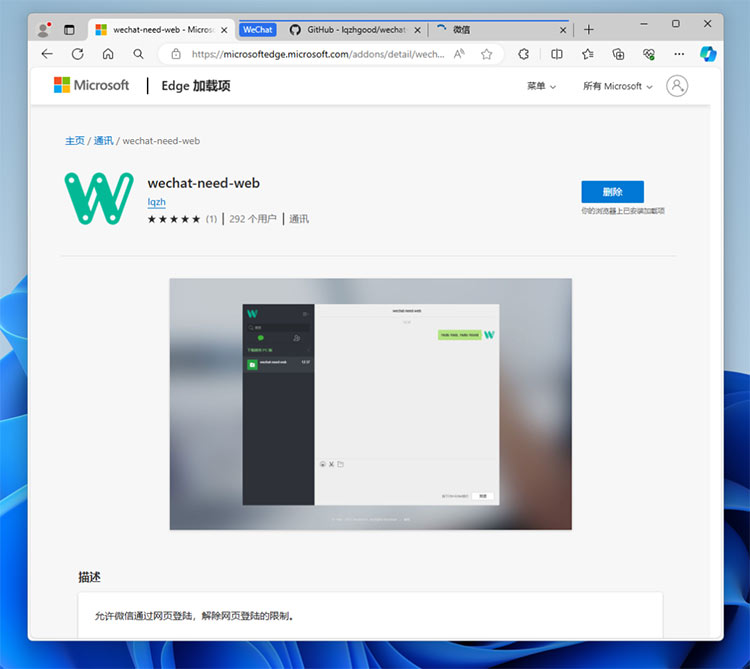
Task: Click wechat-need-web in the breadcrumb trail
Action: tap(161, 141)
